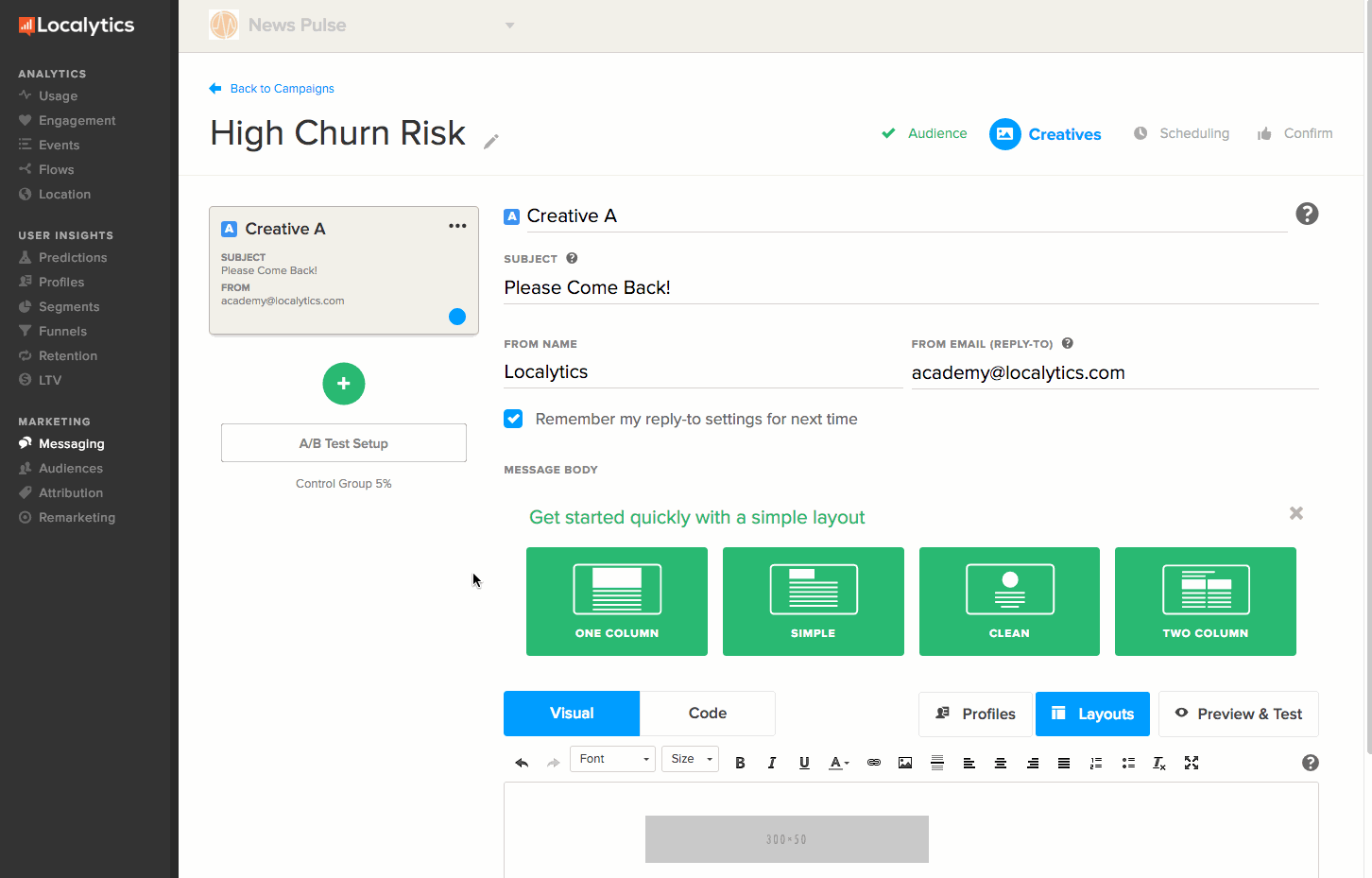Uncheck Remember my reply-to settings checkbox
Image resolution: width=1372 pixels, height=878 pixels.
(x=513, y=419)
